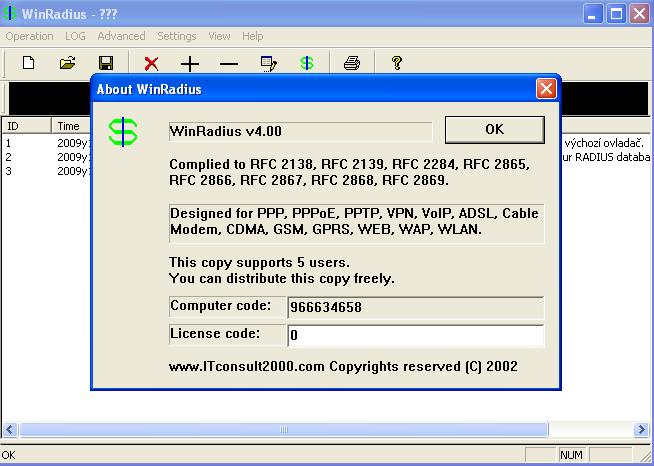Click the WinRadius title bar app icon
Image resolution: width=654 pixels, height=466 pixels.
tap(10, 13)
